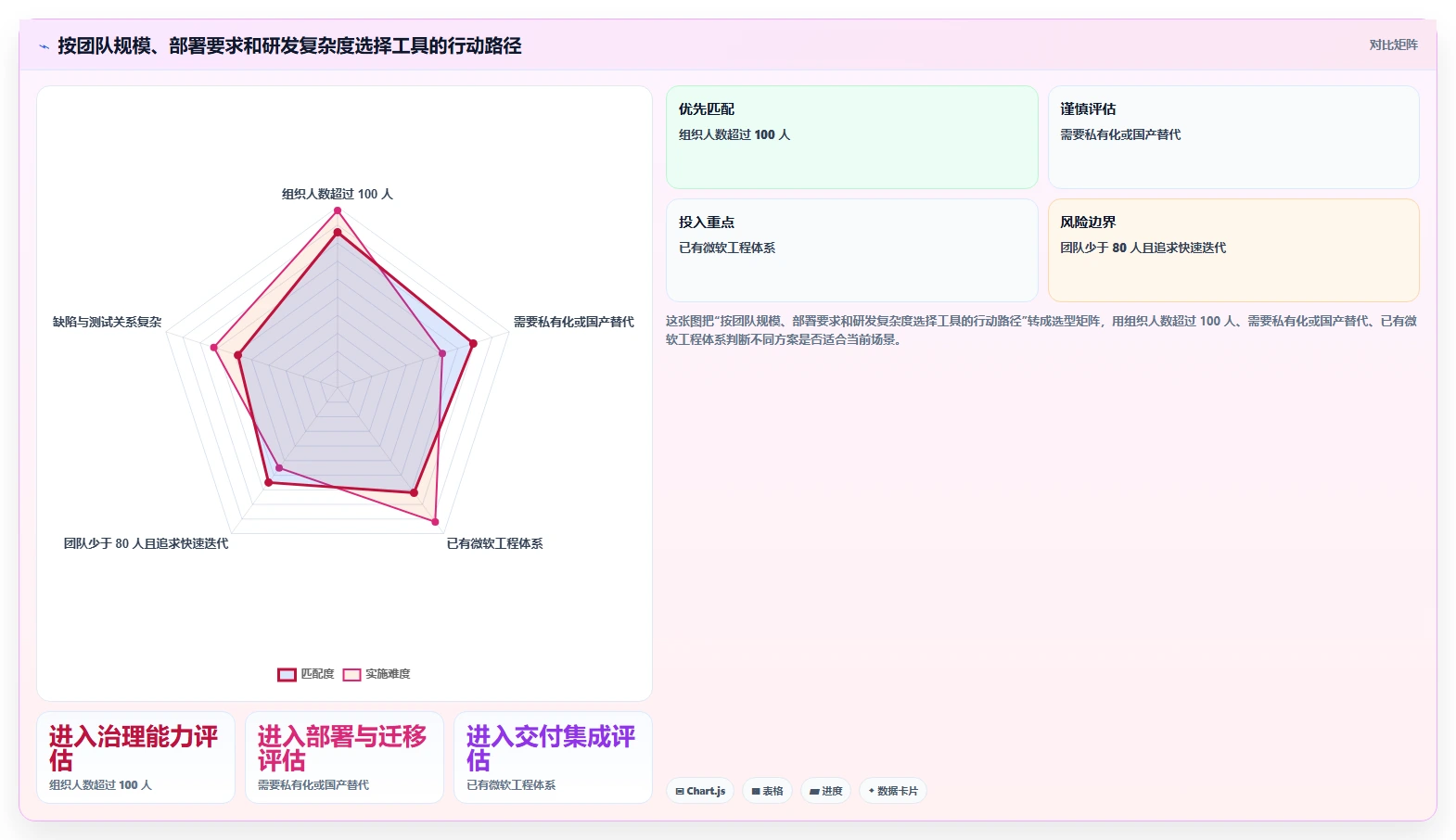Click the 进入交付集成评估 card
This screenshot has height=840, width=1456.
tap(553, 757)
